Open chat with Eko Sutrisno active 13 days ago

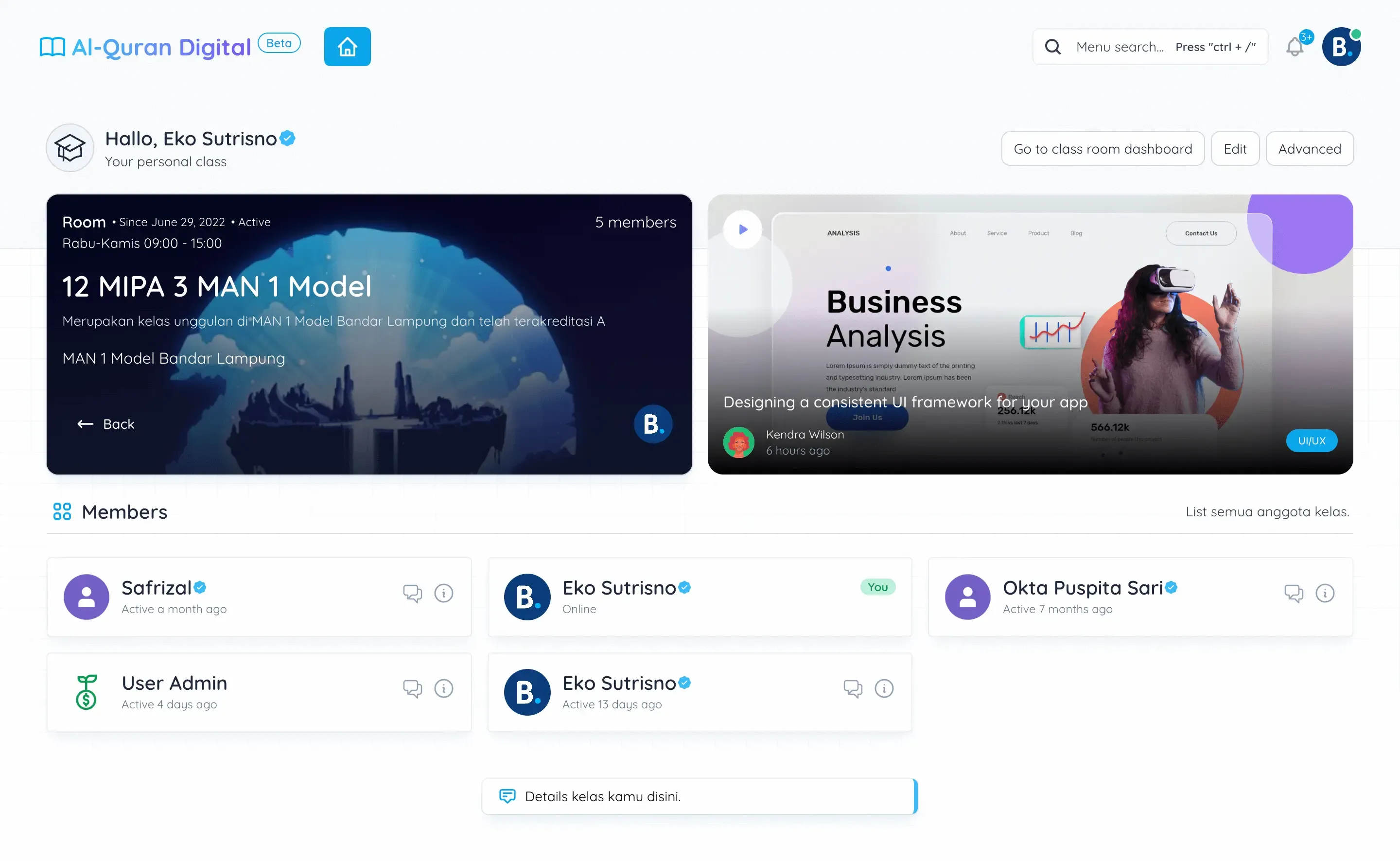pyautogui.click(x=853, y=688)
